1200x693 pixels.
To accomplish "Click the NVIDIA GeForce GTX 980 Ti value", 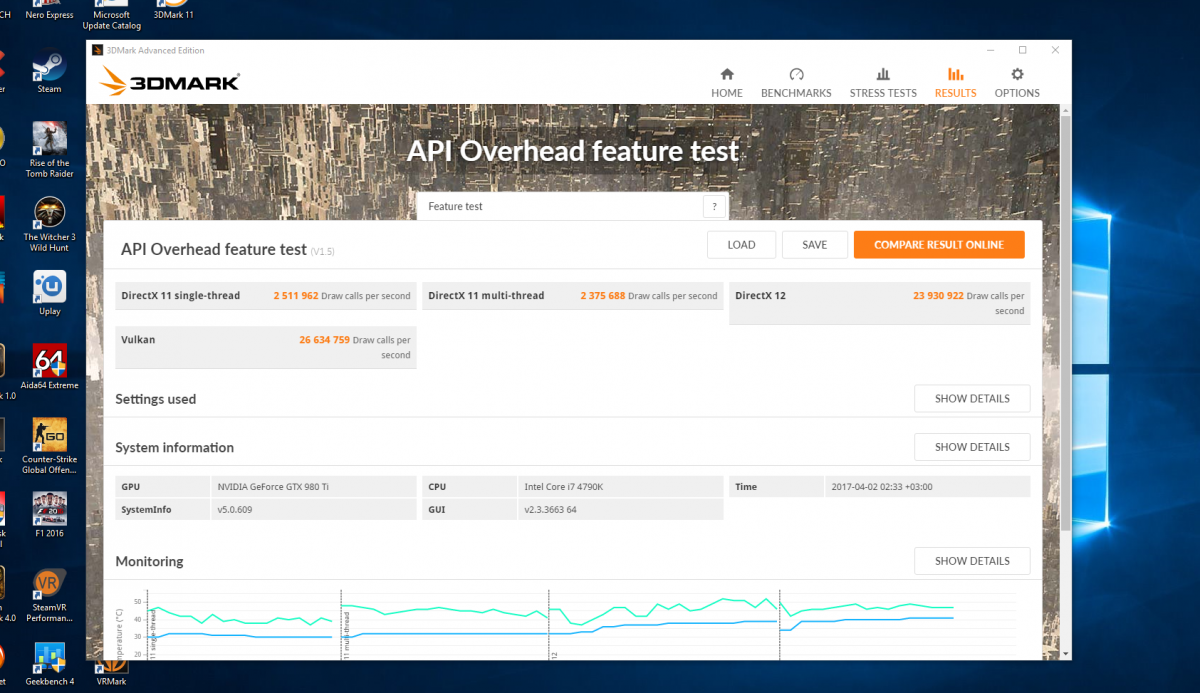I will (x=273, y=487).
